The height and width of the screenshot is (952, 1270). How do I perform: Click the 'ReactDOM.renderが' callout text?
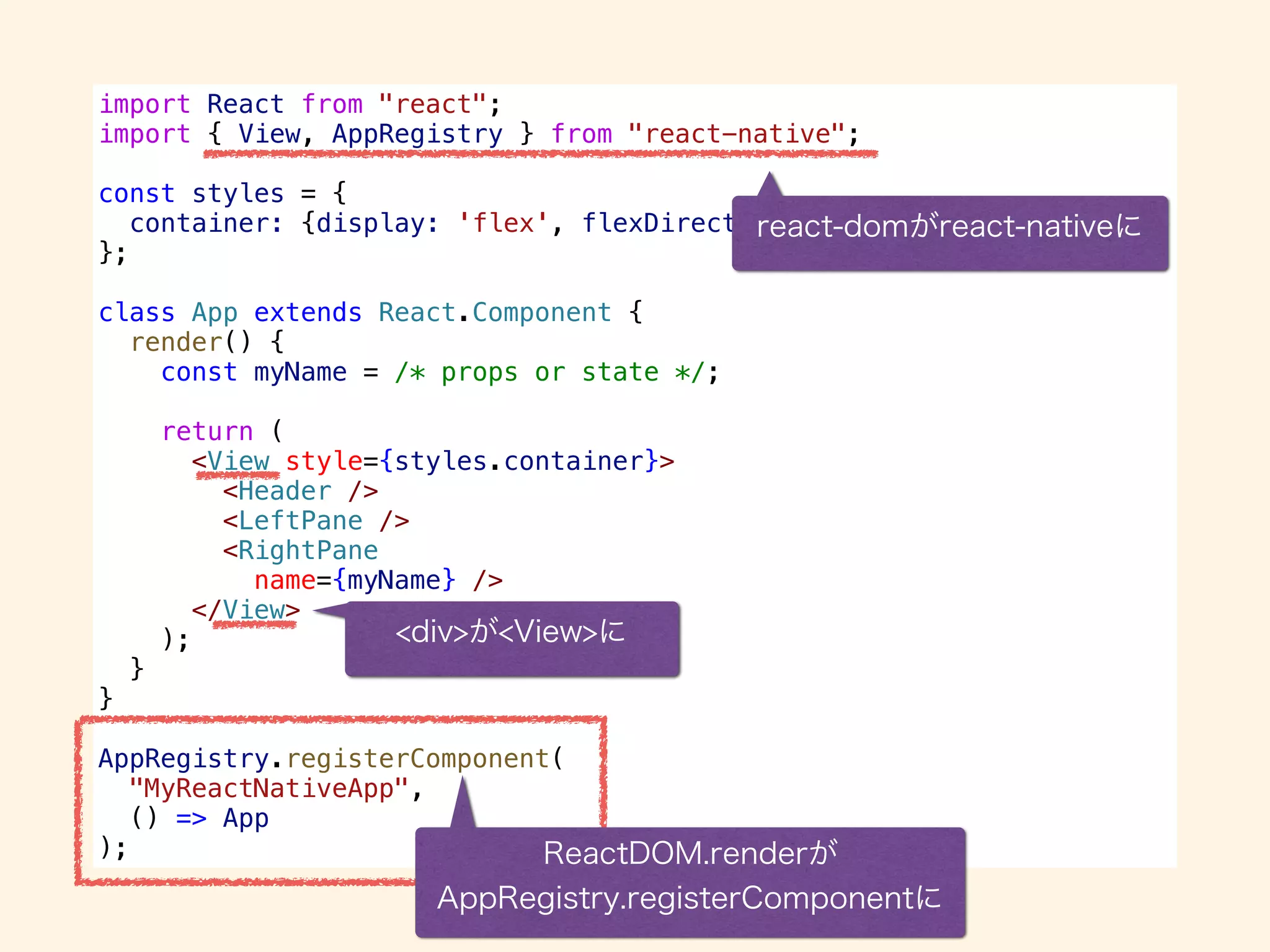click(x=690, y=853)
